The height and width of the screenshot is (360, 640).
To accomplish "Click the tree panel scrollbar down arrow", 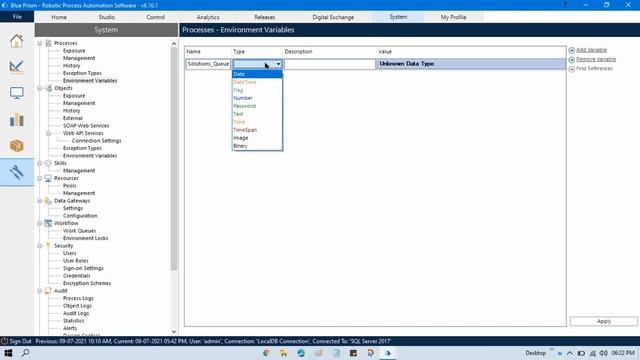I will 174,332.
